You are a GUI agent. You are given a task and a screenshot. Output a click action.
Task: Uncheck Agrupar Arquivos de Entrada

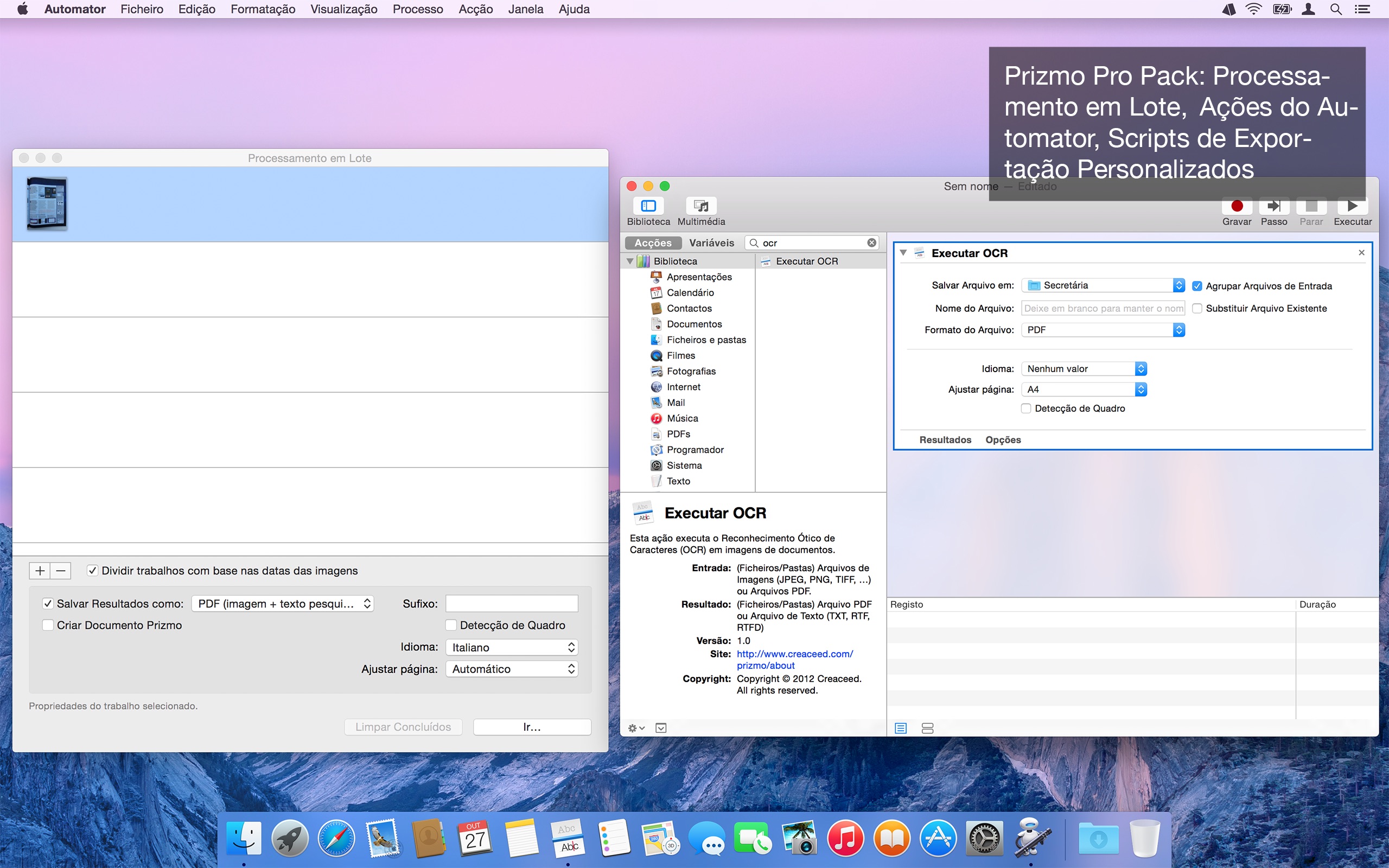(x=1197, y=286)
